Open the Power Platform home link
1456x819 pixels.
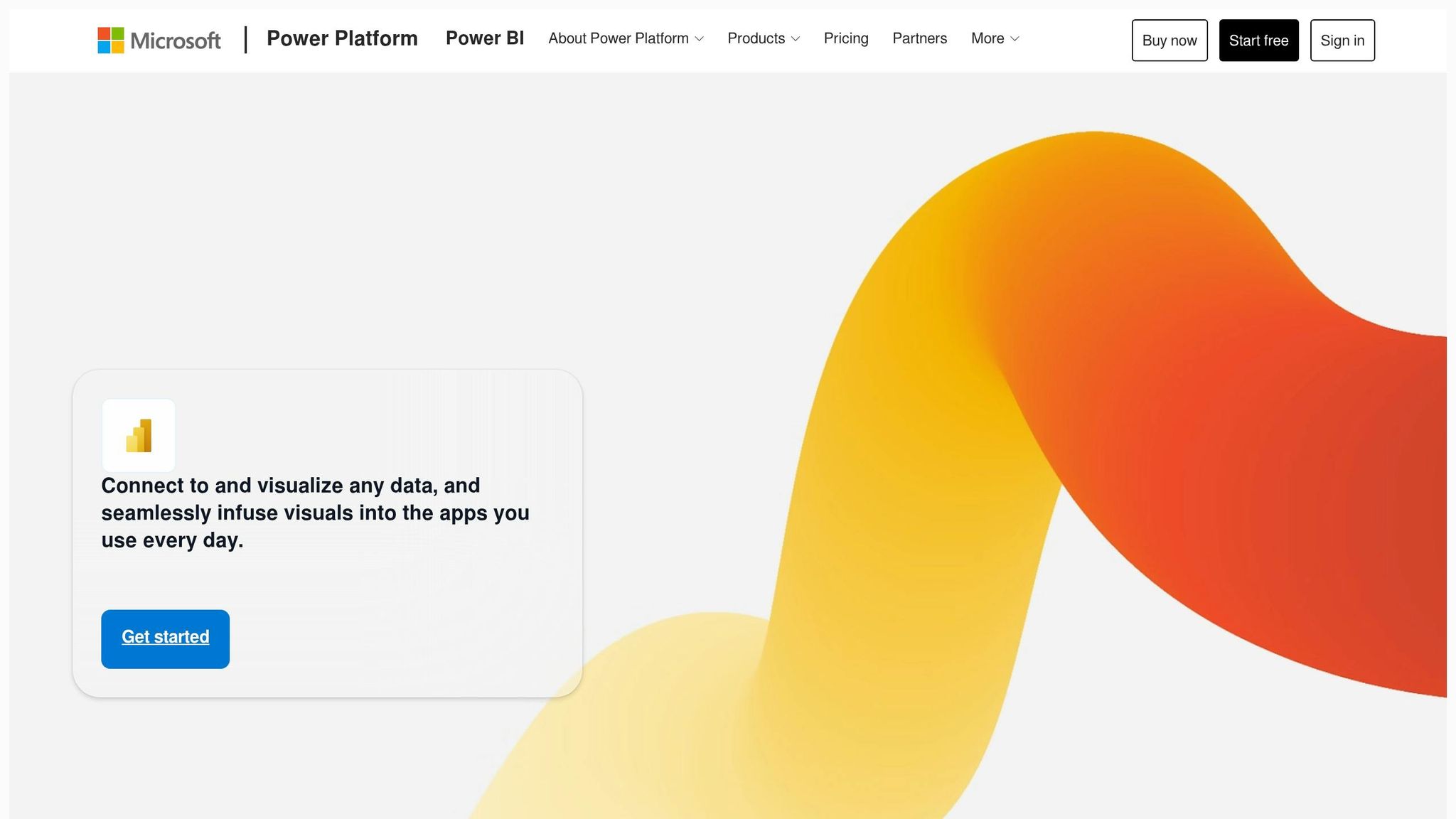coord(342,38)
